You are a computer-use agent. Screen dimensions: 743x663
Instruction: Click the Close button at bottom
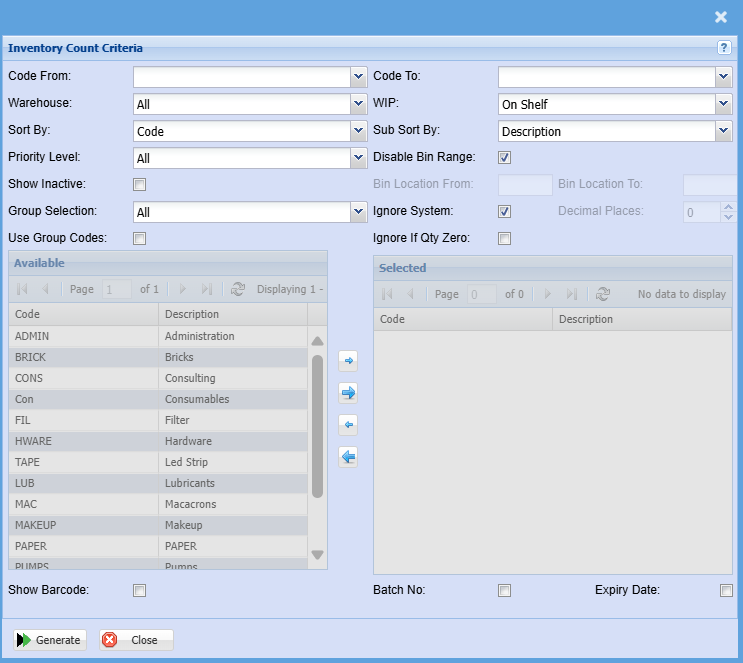[x=136, y=640]
